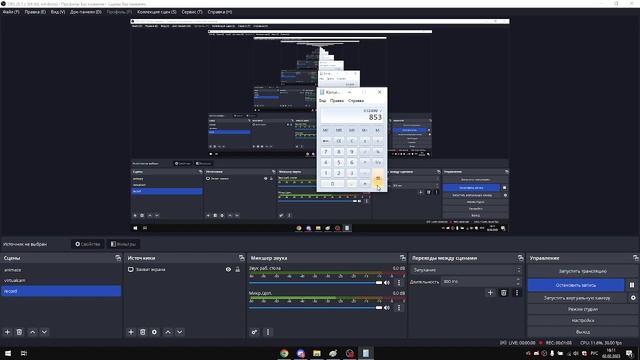Screen dimensions: 640x360
Task: Delete the selected scene with trash icon
Action: pyautogui.click(x=19, y=332)
